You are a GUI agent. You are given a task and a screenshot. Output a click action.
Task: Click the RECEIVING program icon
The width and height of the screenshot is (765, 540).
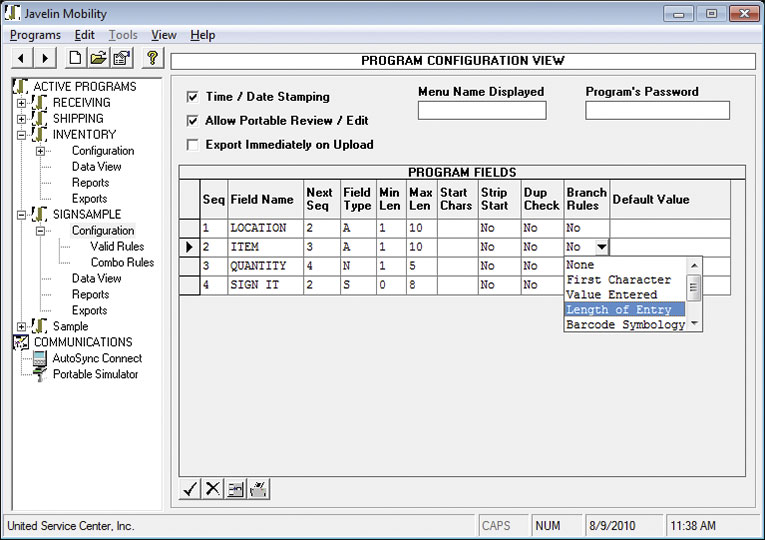(x=39, y=102)
